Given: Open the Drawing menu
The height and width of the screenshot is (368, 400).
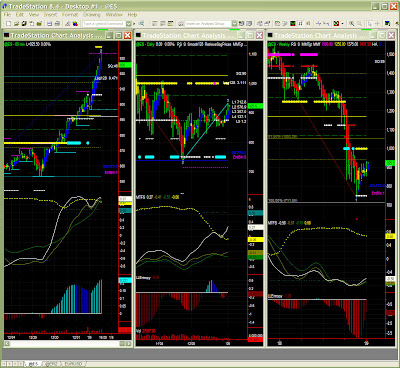Looking at the screenshot, I should (x=92, y=15).
